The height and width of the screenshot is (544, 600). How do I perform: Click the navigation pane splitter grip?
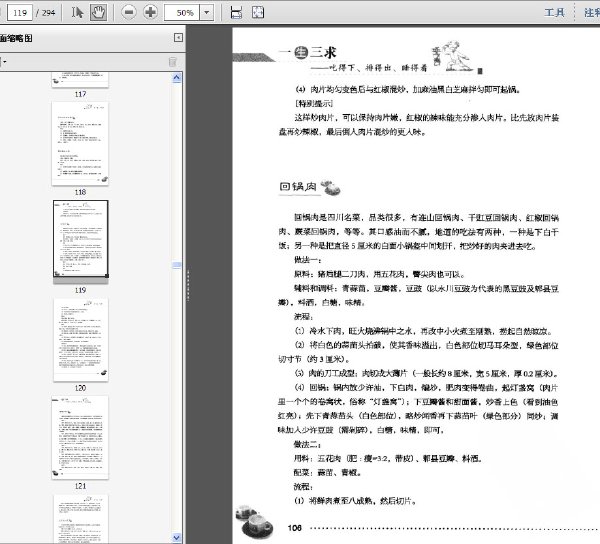coord(188,285)
